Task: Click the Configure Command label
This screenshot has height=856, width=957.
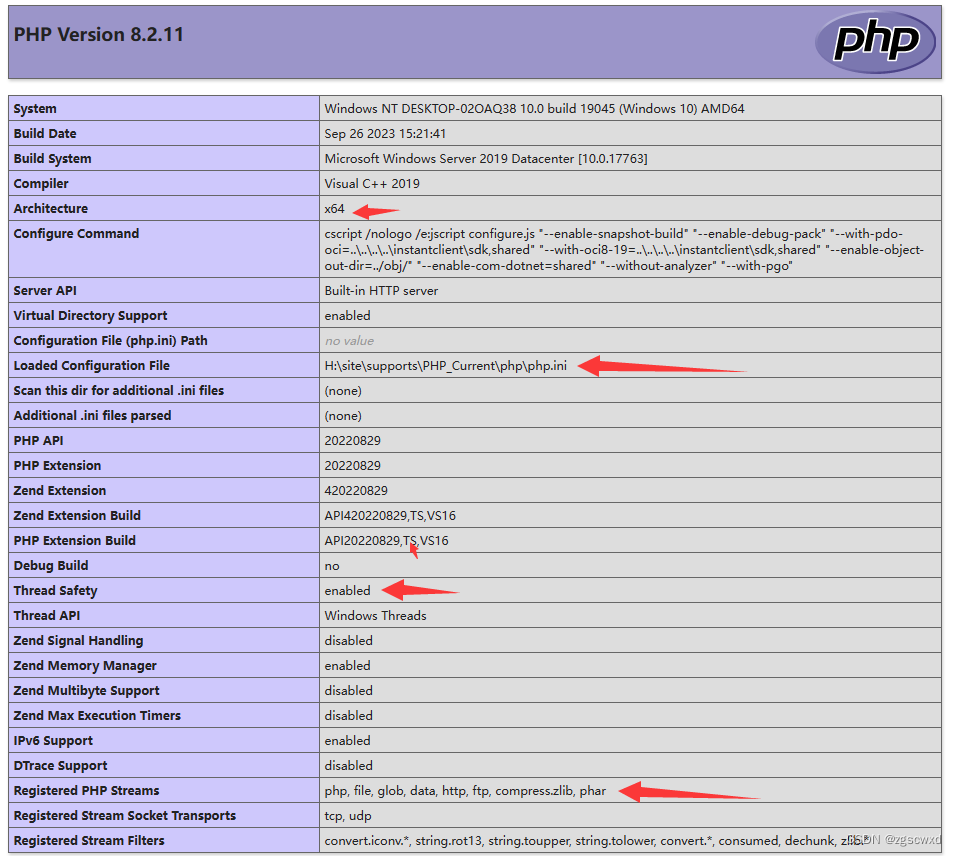Action: pos(76,234)
